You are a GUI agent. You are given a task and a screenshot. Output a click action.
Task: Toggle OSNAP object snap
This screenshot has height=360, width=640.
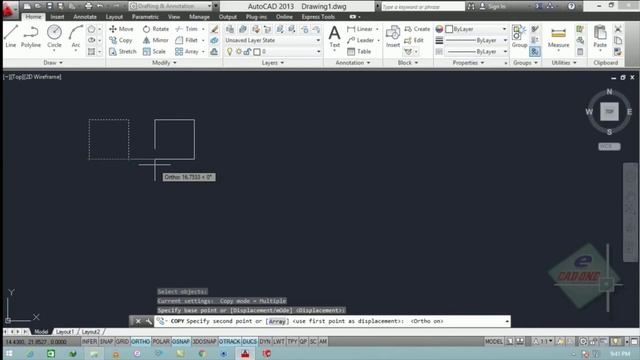coord(181,342)
